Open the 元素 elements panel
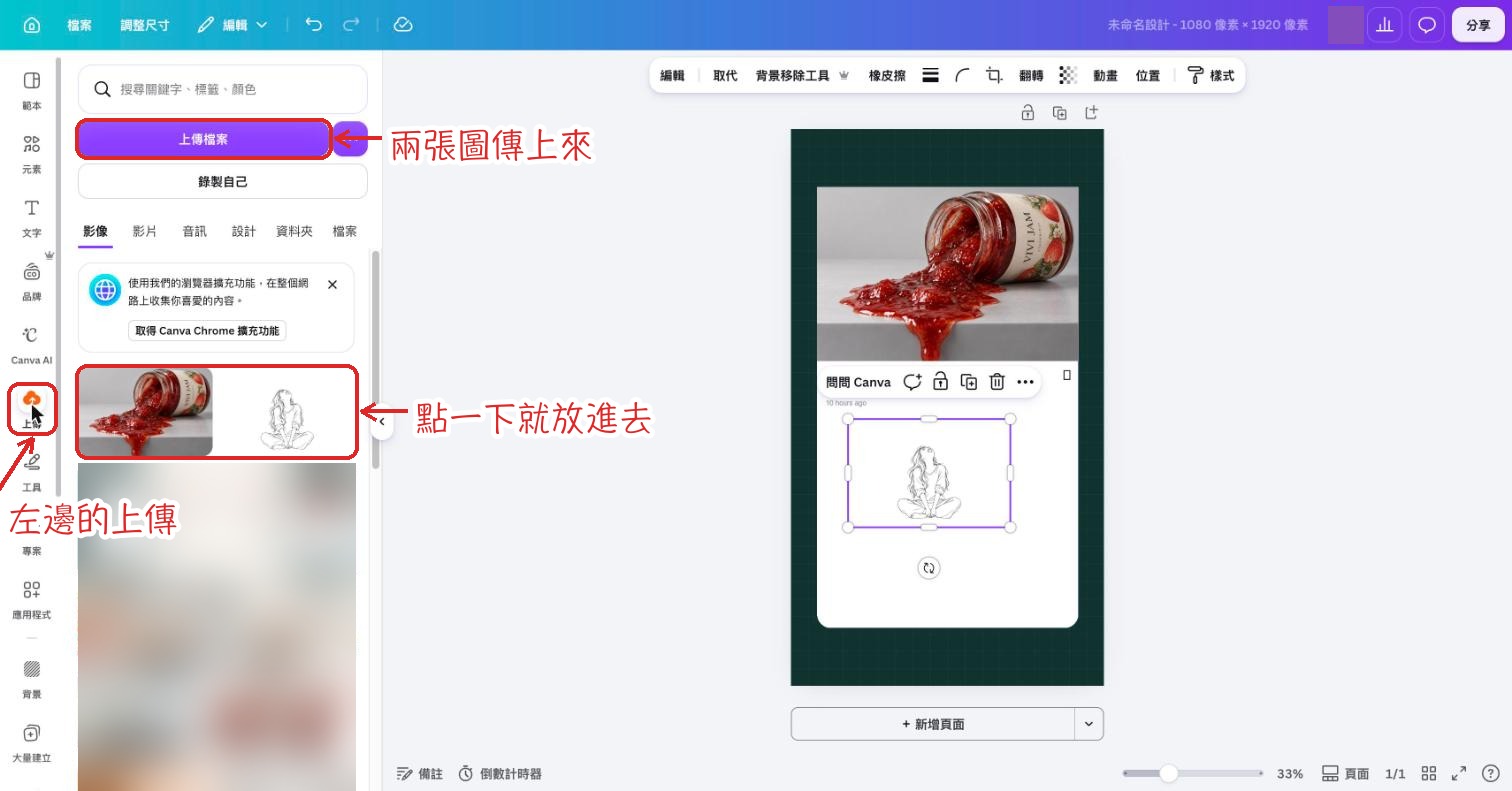Image resolution: width=1512 pixels, height=791 pixels. pos(32,154)
